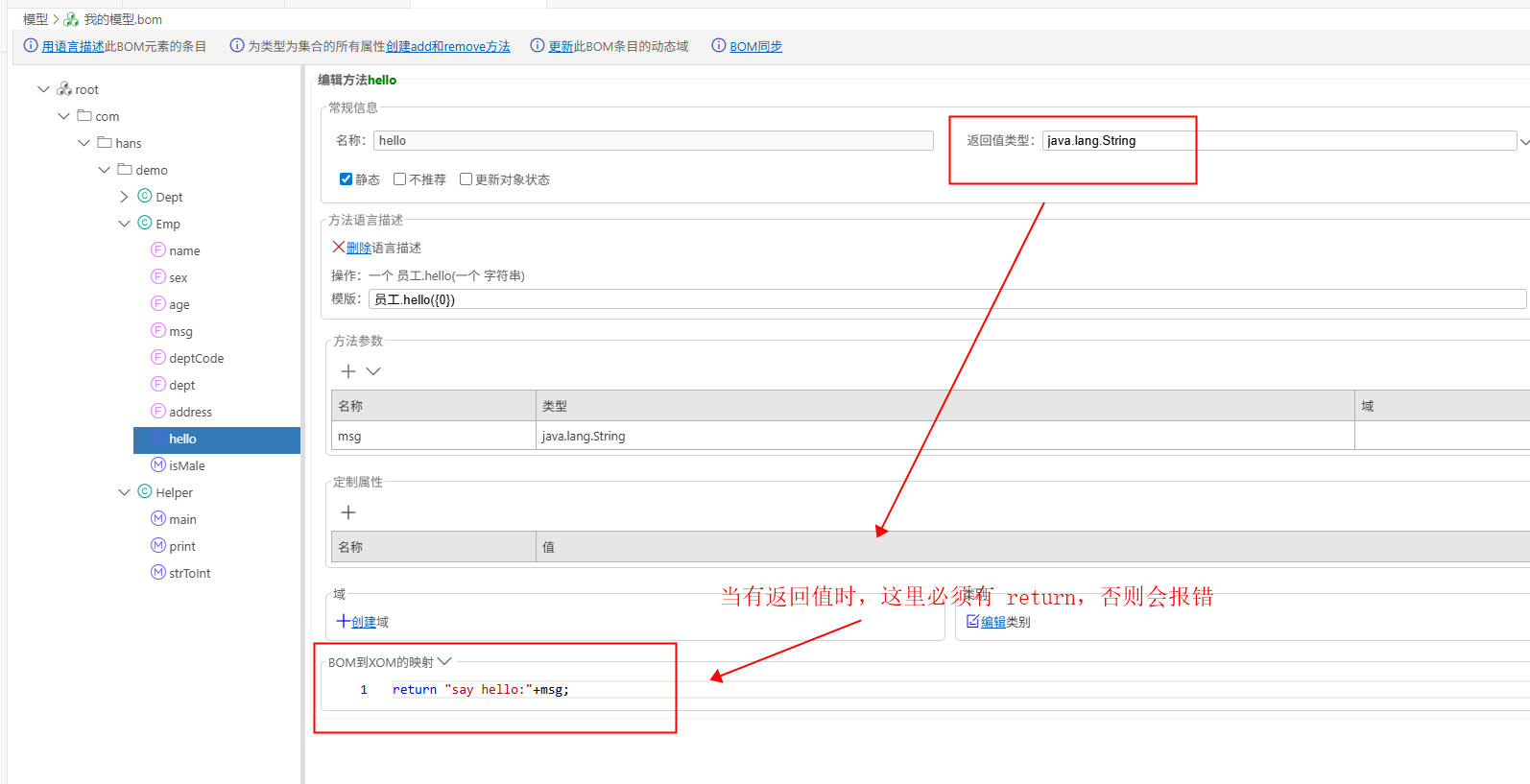This screenshot has height=784, width=1530.
Task: Expand the Dept class node
Action: tap(124, 197)
